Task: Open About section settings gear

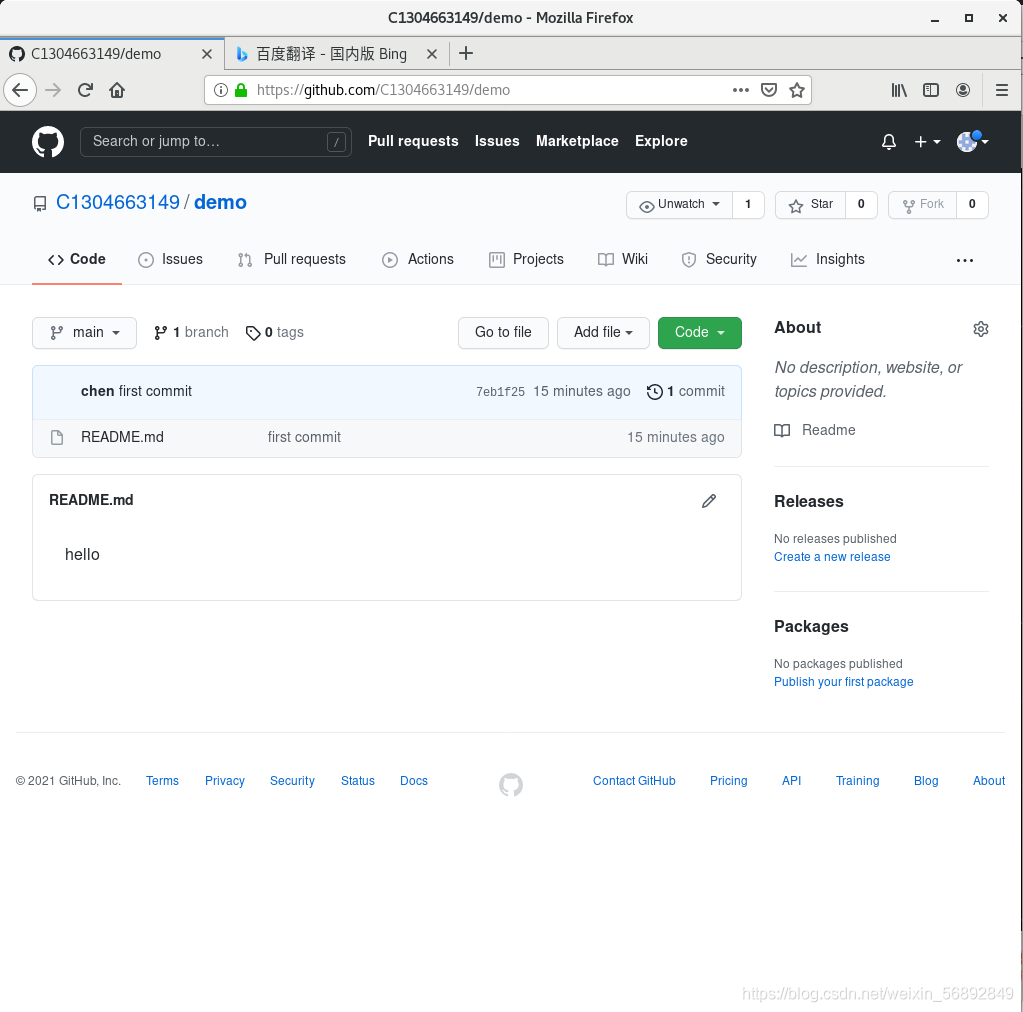Action: click(981, 328)
